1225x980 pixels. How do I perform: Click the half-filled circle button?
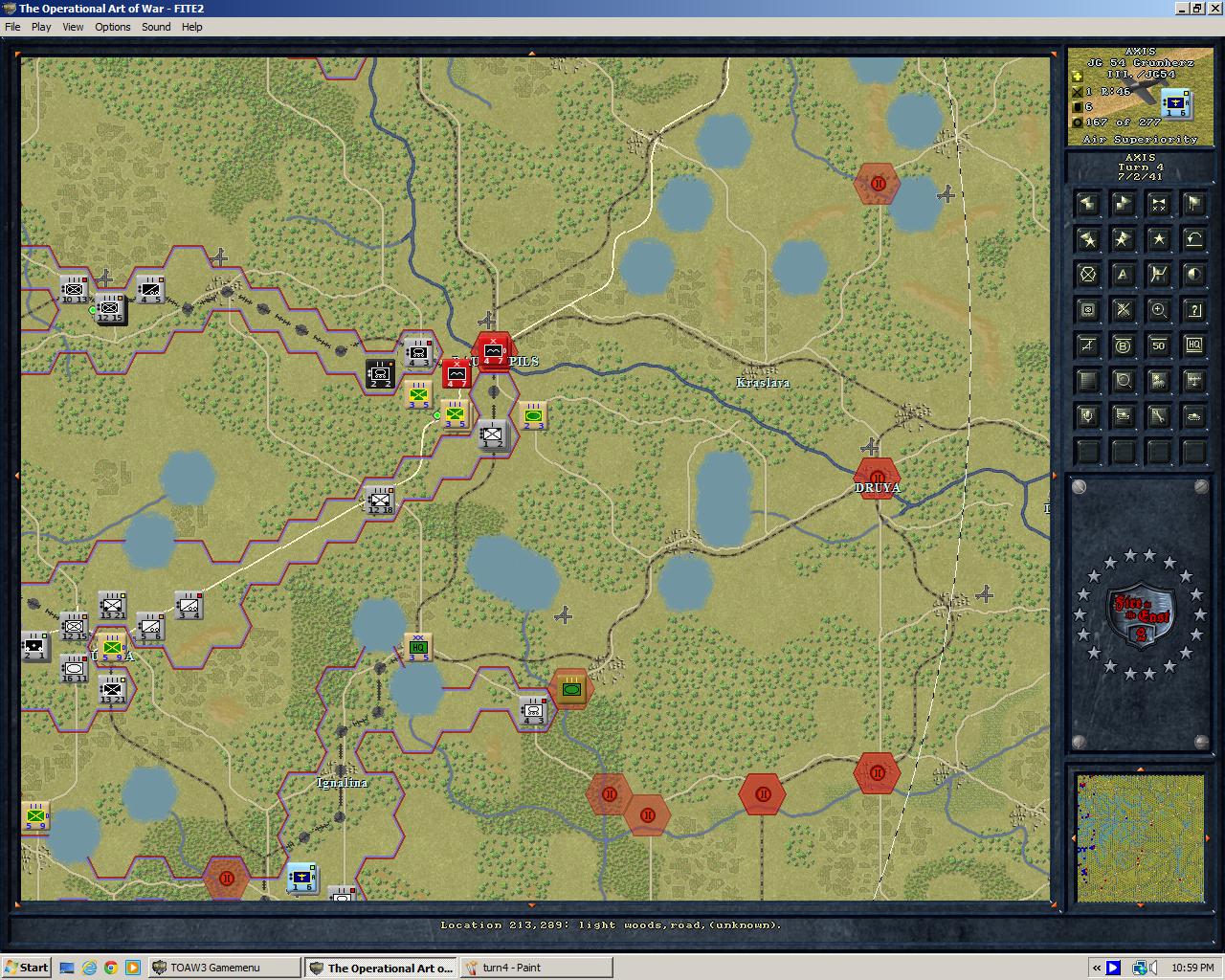(1193, 275)
